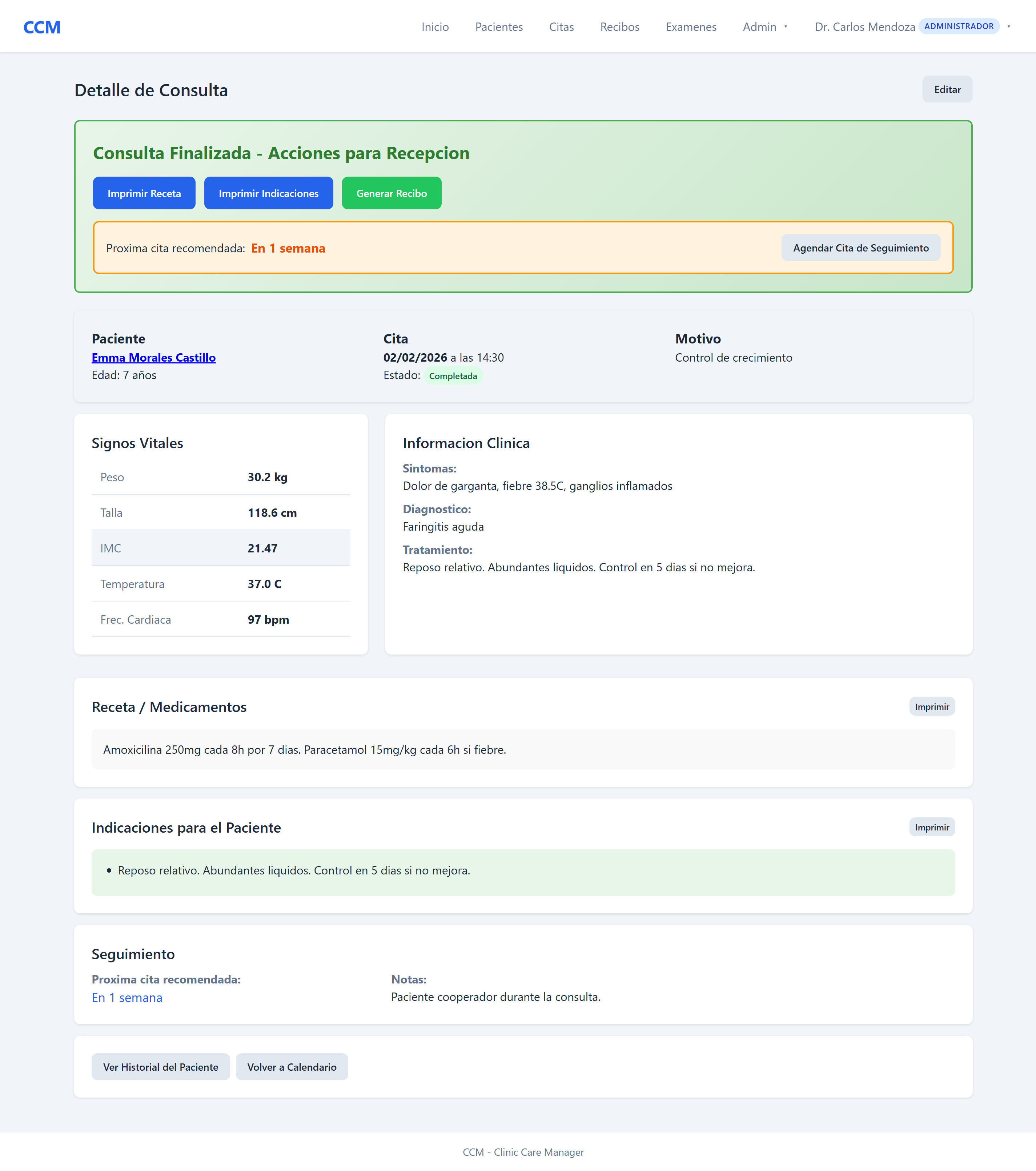Click Volver a Calendario button
The width and height of the screenshot is (1036, 1171).
tap(292, 1067)
